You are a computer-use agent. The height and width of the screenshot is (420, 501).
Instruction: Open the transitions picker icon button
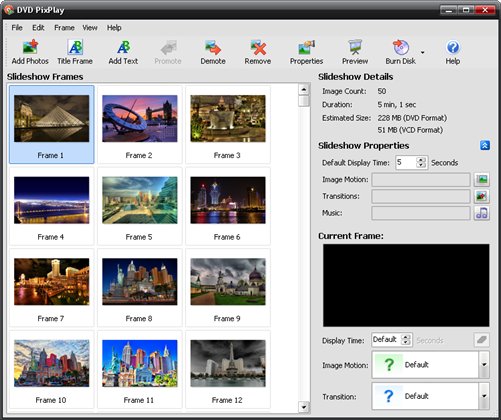click(x=482, y=196)
